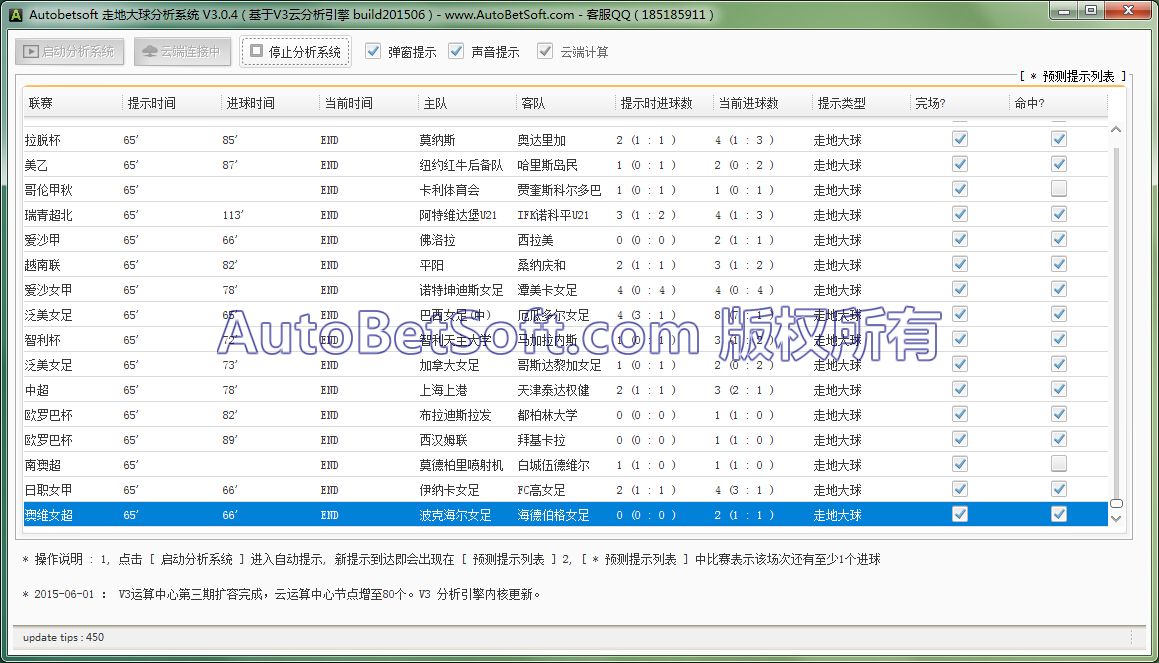Select the 智利杯 league cell
The width and height of the screenshot is (1159, 663).
click(x=43, y=340)
